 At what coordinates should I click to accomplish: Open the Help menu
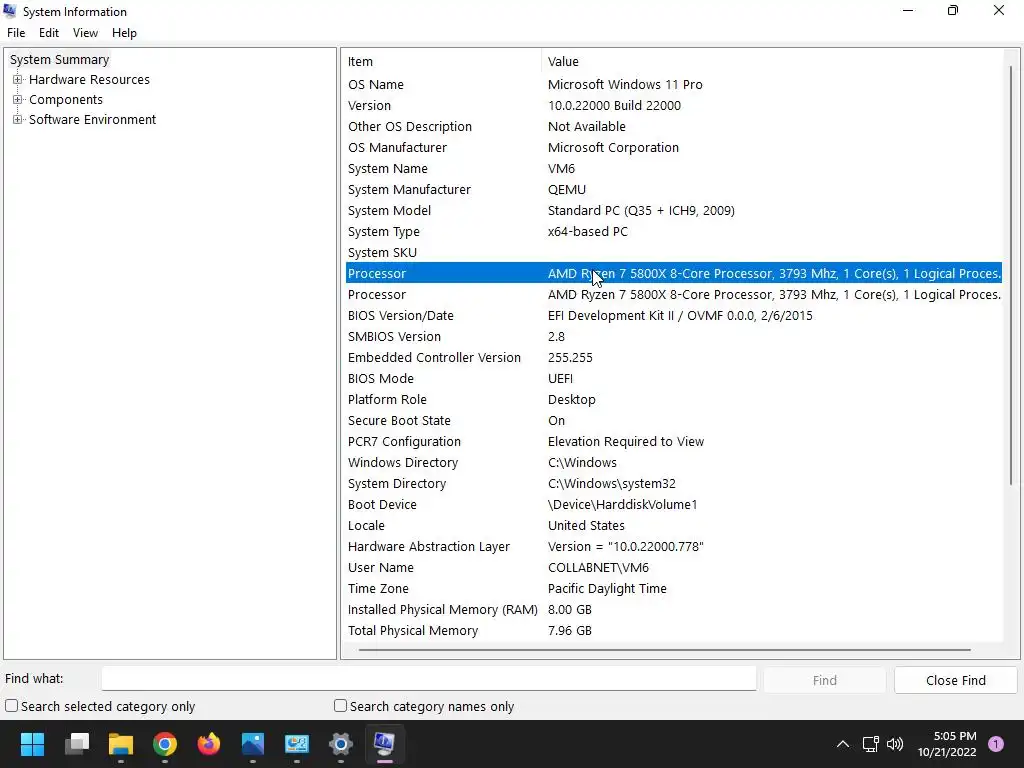click(124, 33)
